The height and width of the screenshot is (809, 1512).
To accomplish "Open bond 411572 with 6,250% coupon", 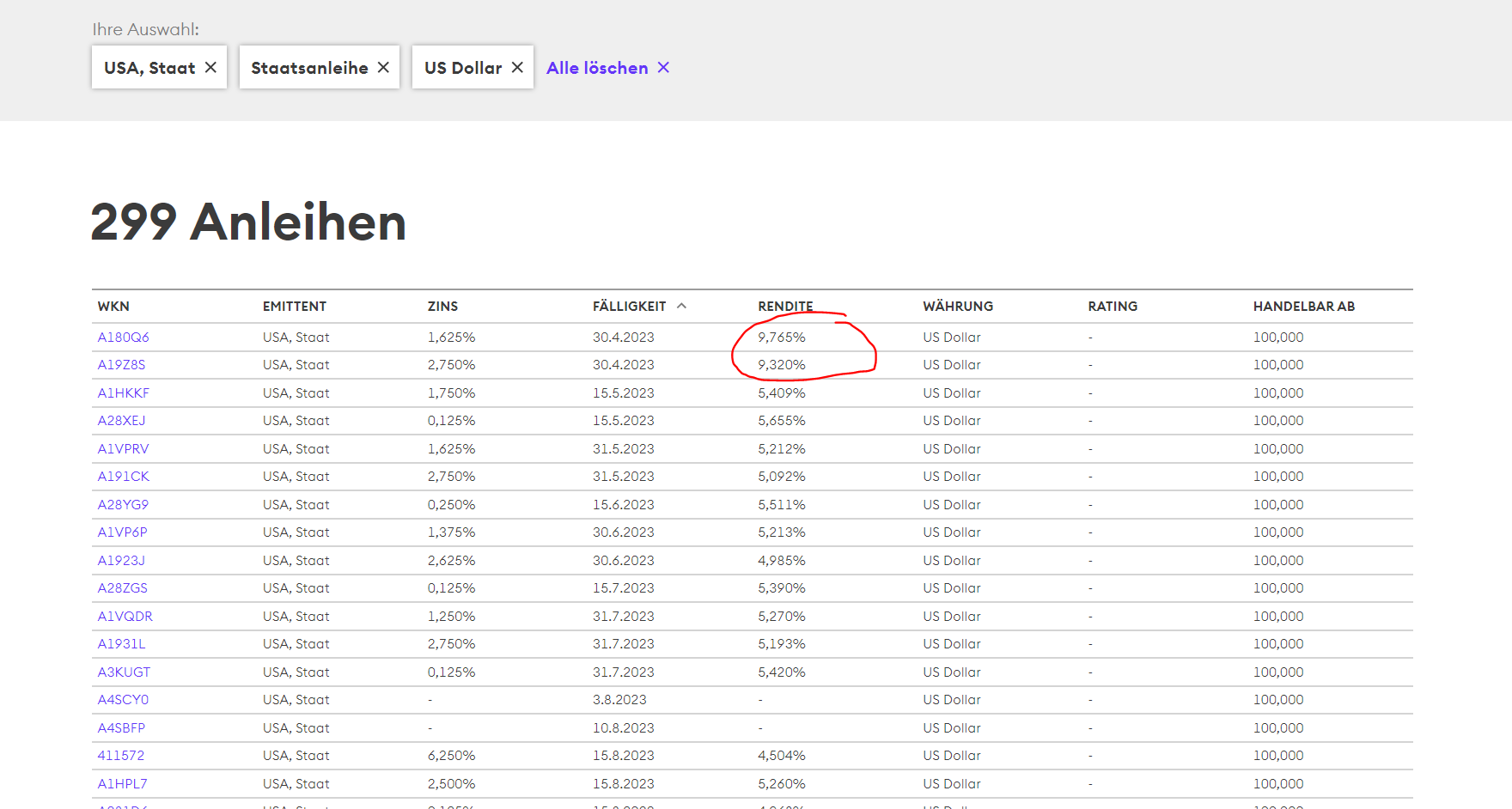I will click(120, 756).
